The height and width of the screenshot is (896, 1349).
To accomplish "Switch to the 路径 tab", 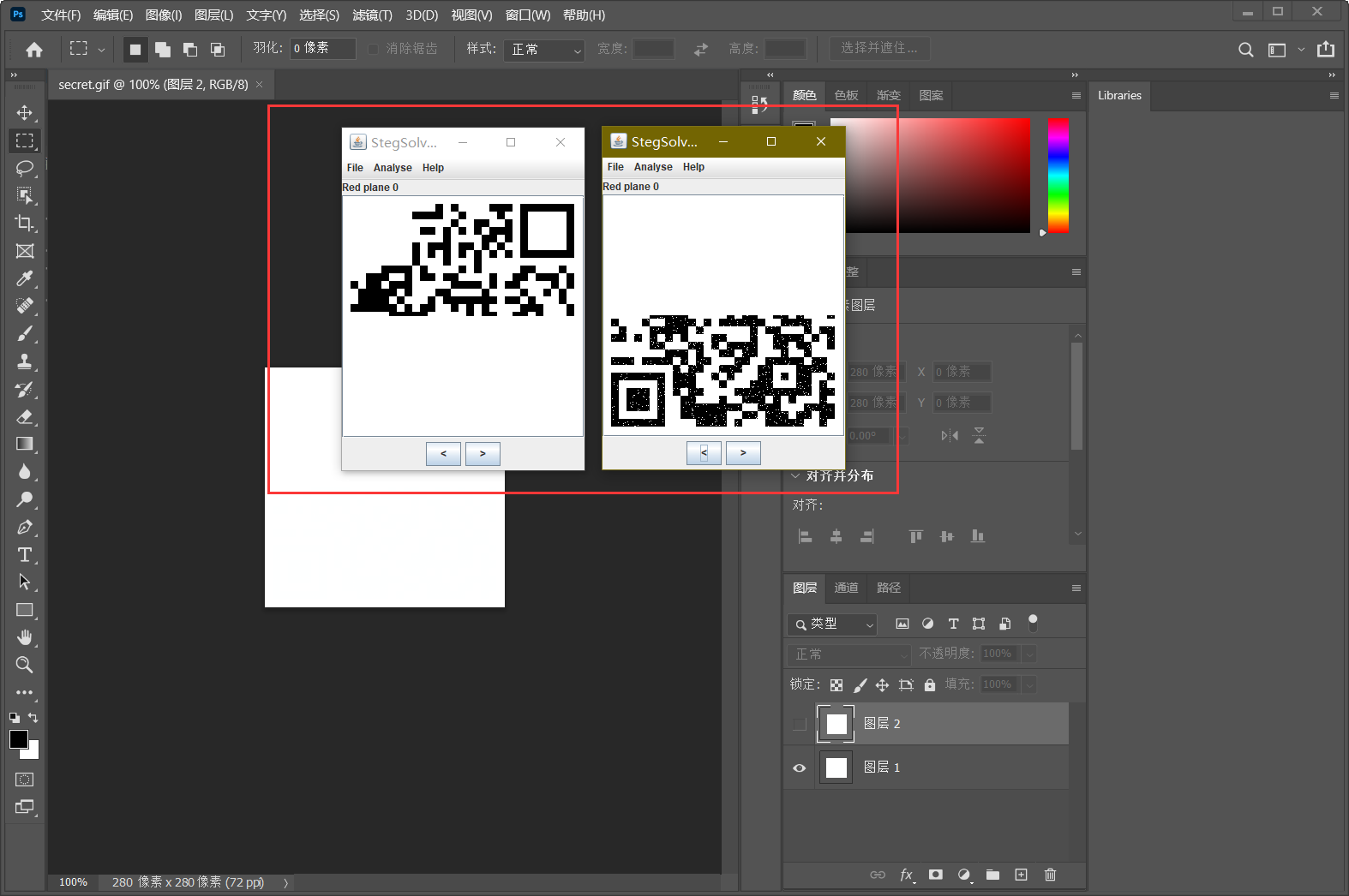I will 889,588.
